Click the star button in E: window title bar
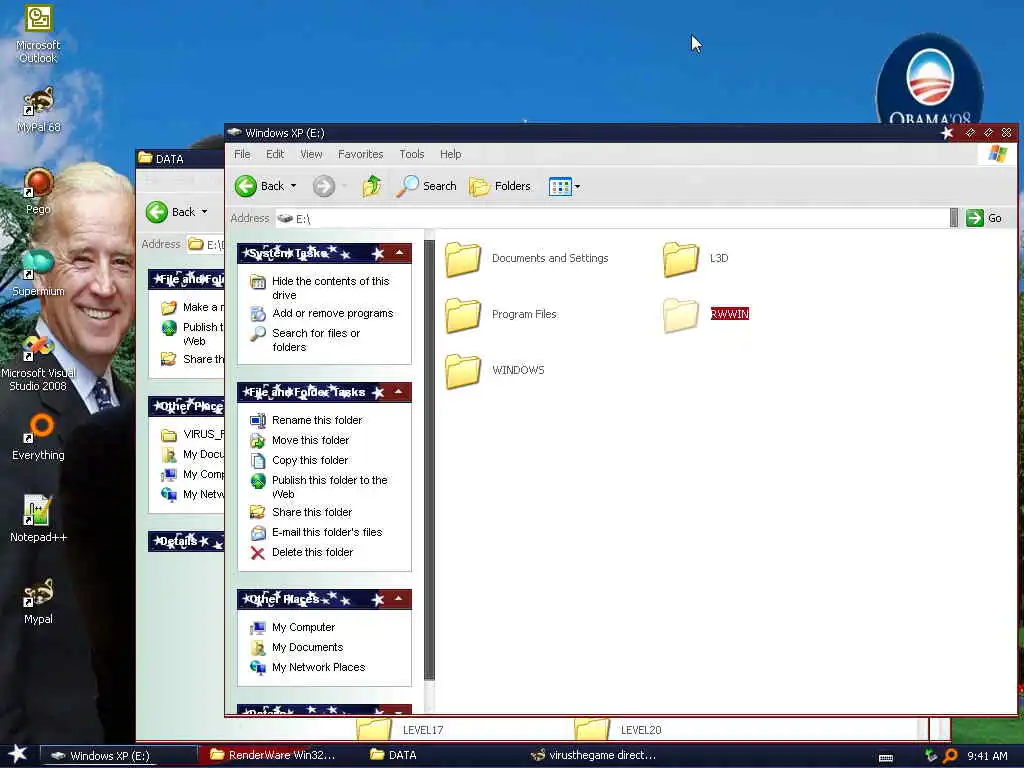 (x=947, y=133)
